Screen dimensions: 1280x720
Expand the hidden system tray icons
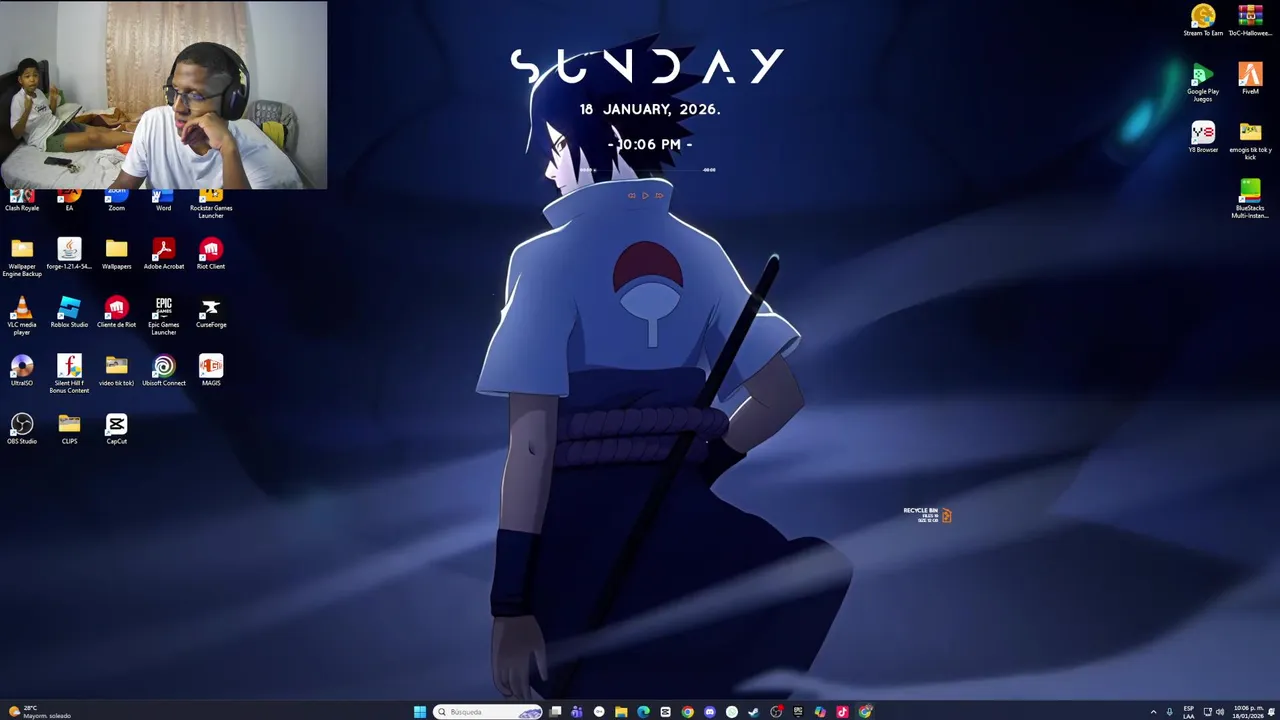[1153, 712]
